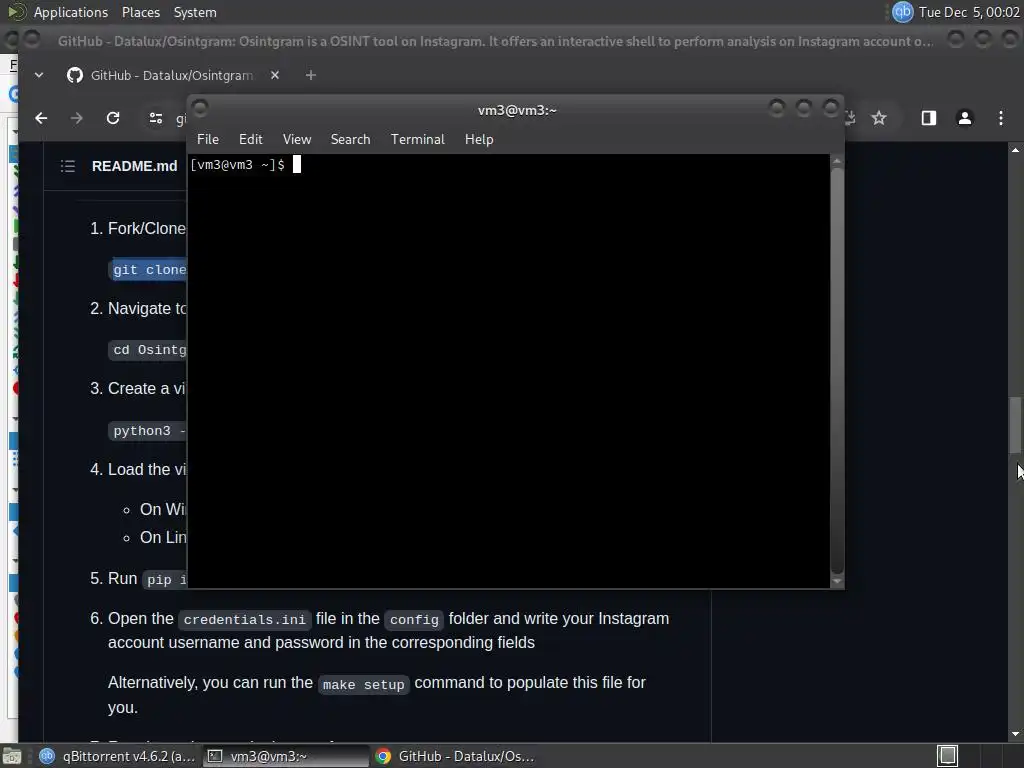1024x768 pixels.
Task: Click page scrollbar down arrow
Action: 1015,734
